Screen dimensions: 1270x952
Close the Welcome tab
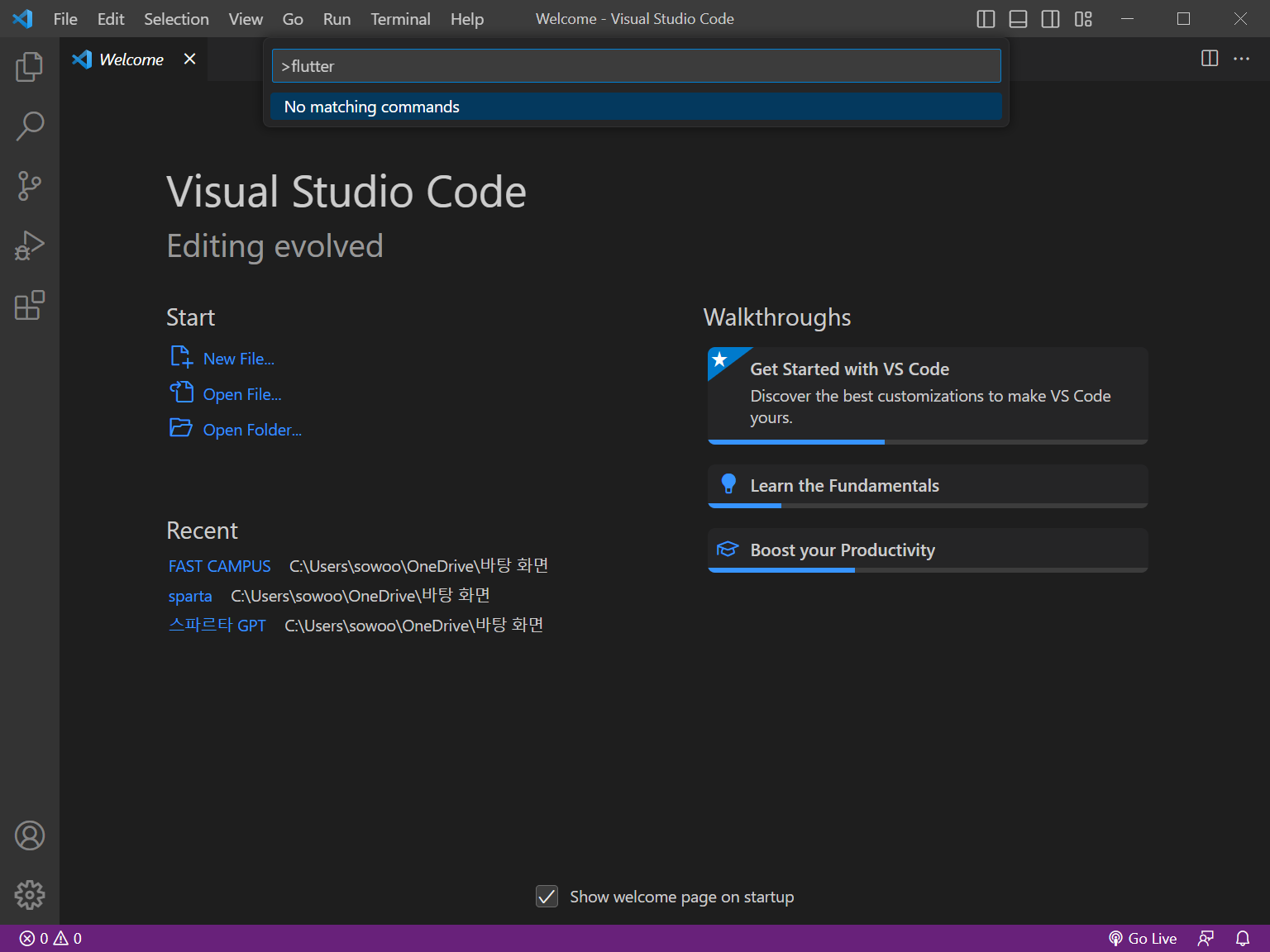click(190, 59)
